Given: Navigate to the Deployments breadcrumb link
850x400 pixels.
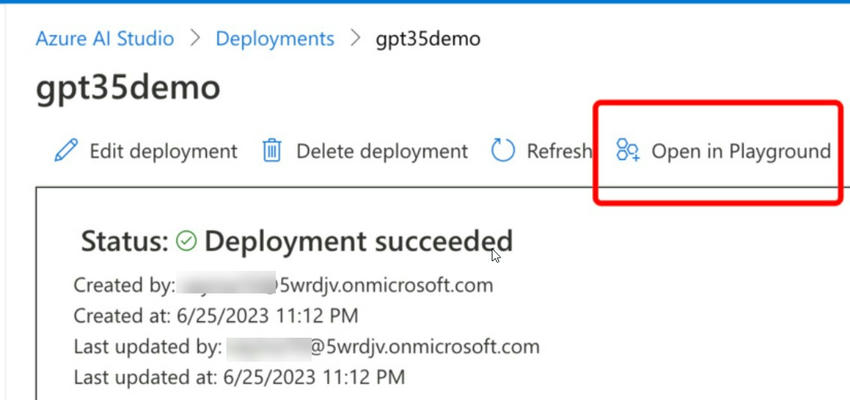Looking at the screenshot, I should pyautogui.click(x=275, y=39).
